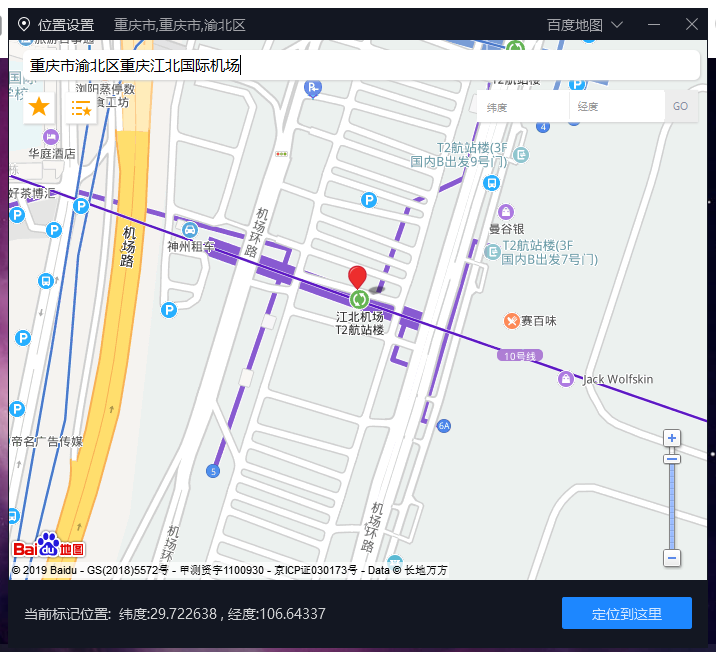Click the 当前标记位置 coordinates text

tap(175, 614)
